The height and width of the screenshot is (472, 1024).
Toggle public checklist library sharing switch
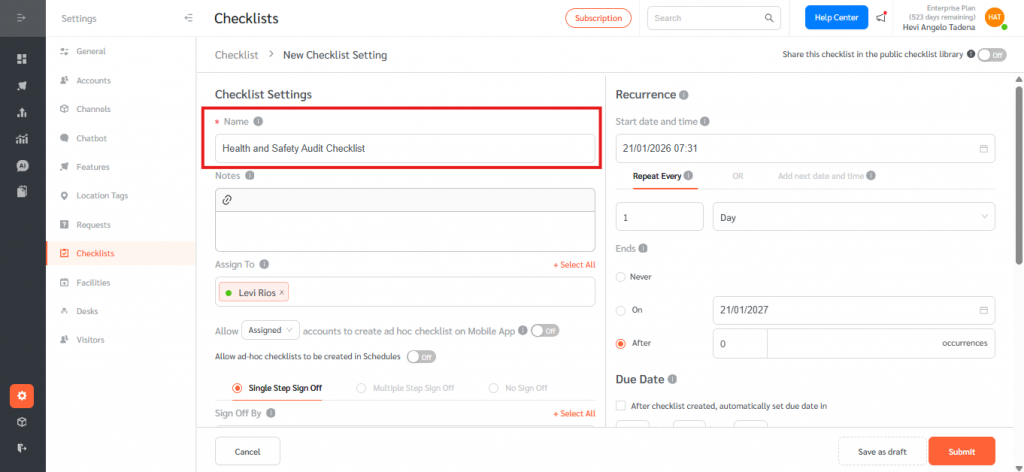[991, 55]
